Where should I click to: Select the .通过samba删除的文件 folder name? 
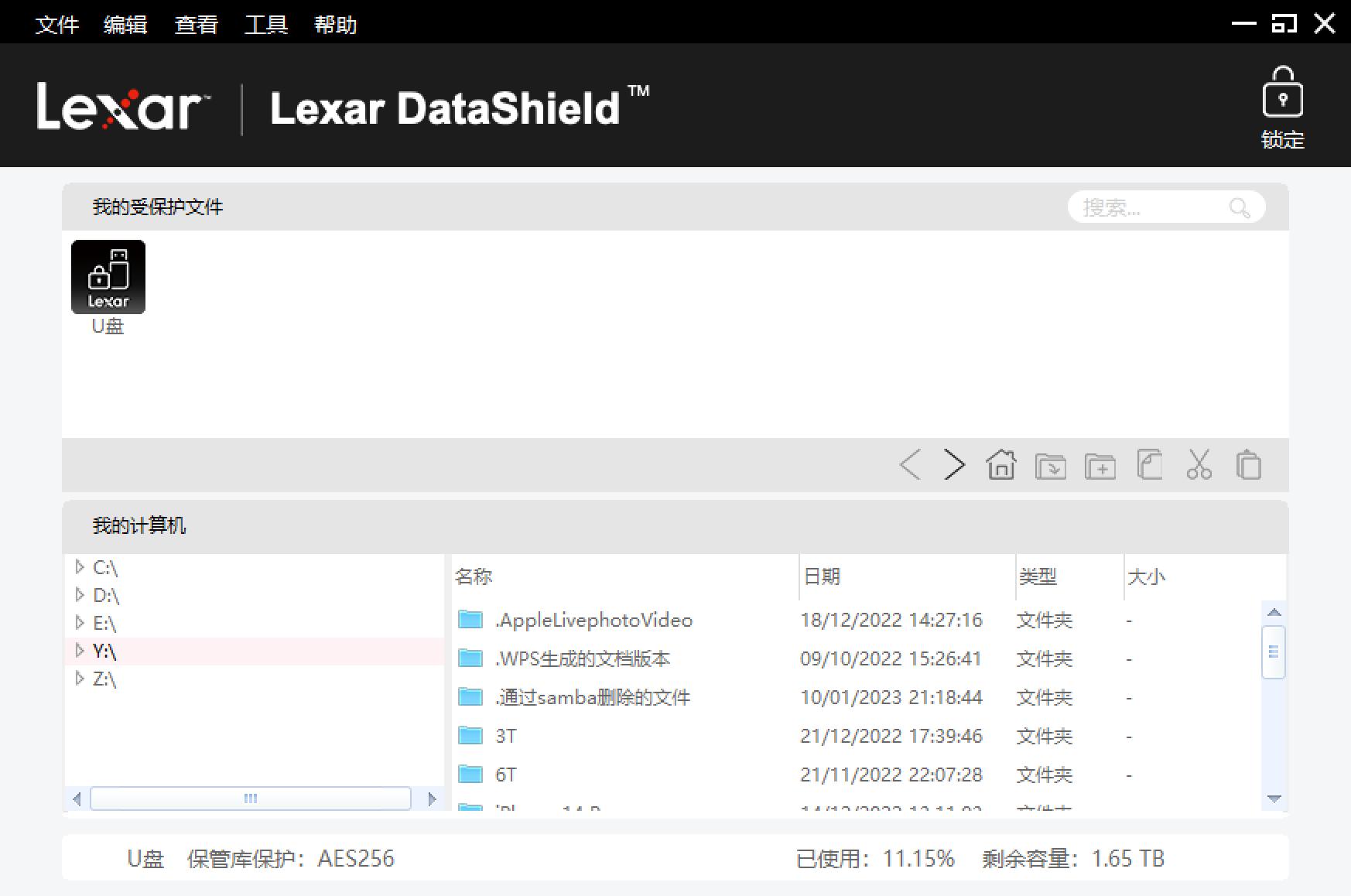pos(593,697)
